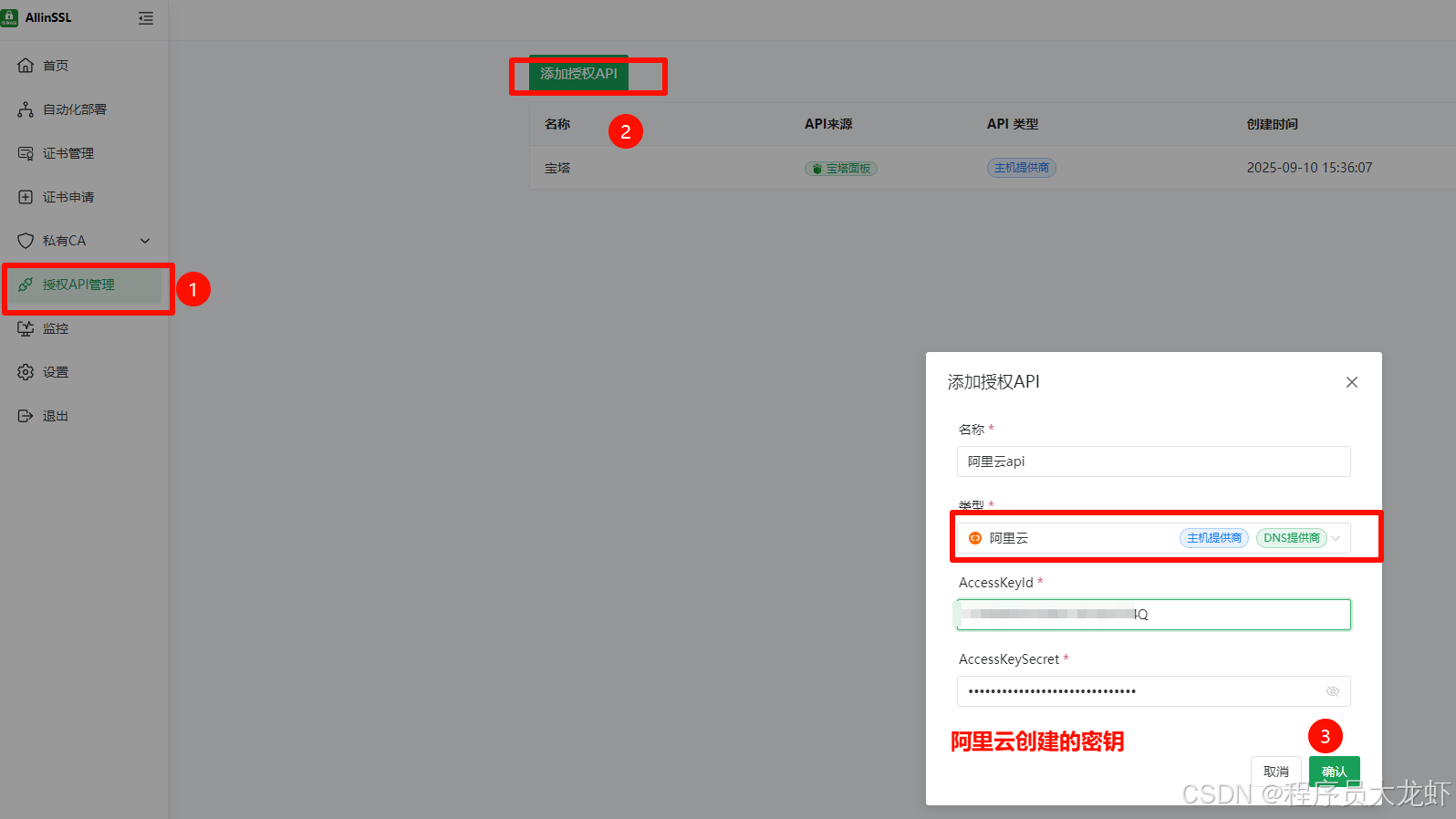Image resolution: width=1456 pixels, height=819 pixels.
Task: Select the 授权API管理 menu item
Action: 84,285
